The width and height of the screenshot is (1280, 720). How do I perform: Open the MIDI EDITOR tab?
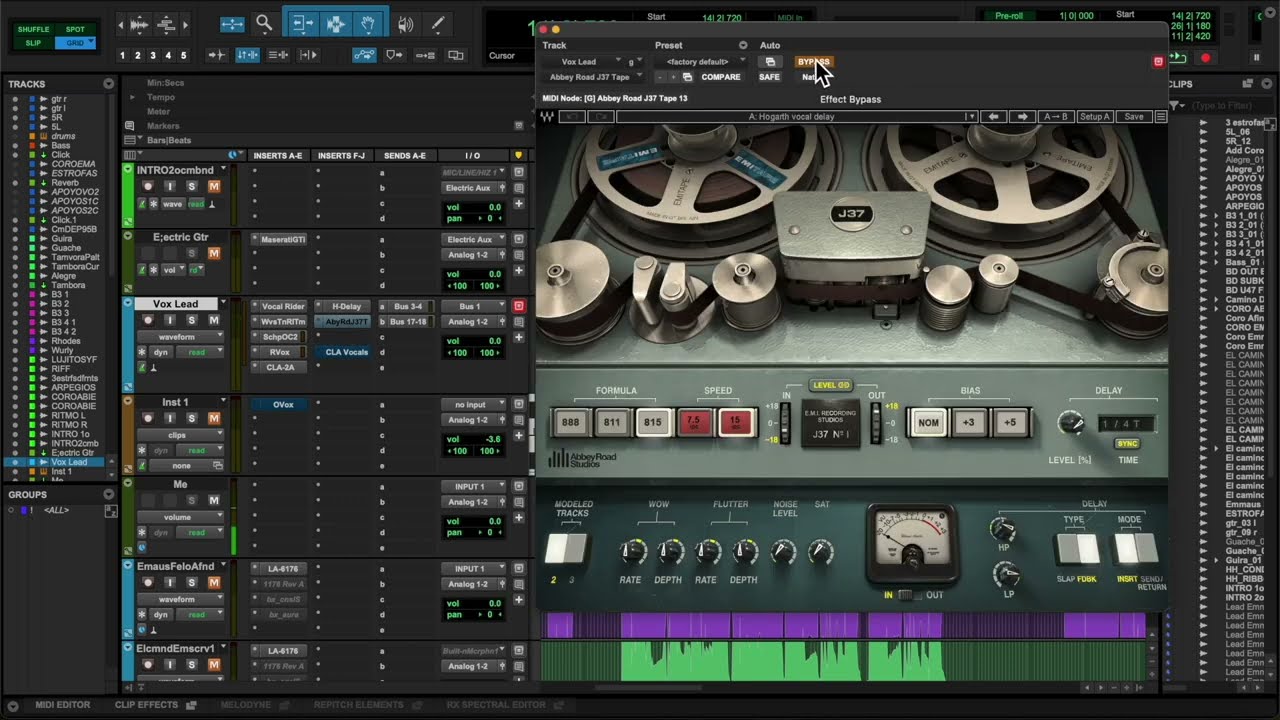(63, 705)
